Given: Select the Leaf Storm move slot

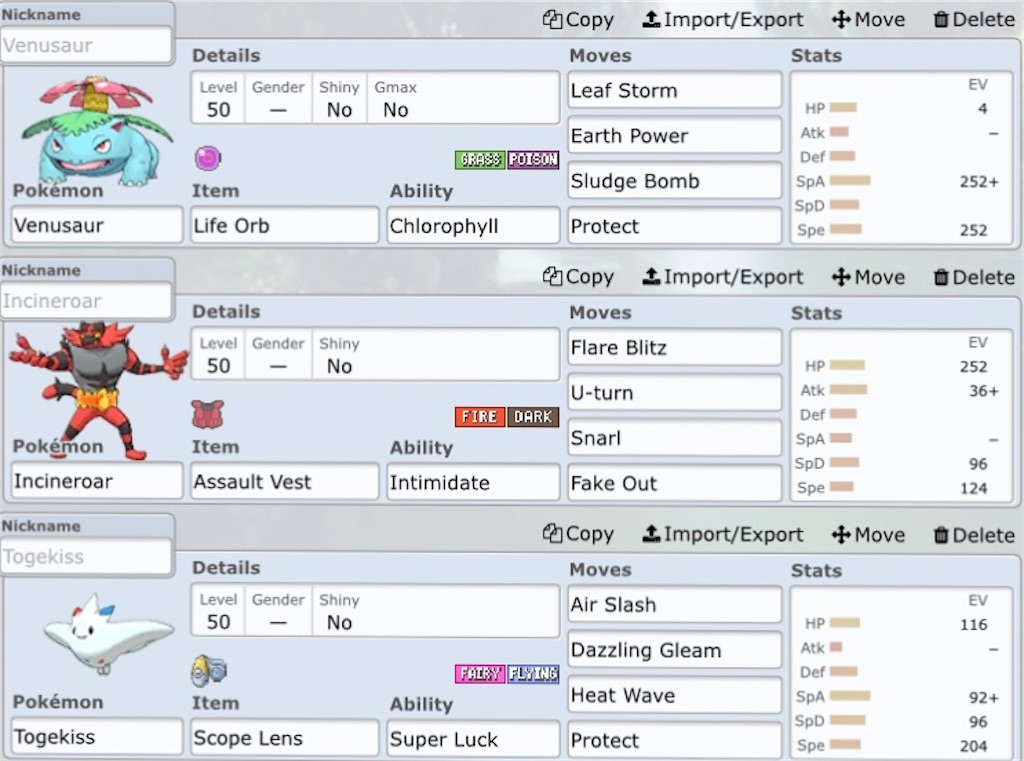Looking at the screenshot, I should 675,90.
